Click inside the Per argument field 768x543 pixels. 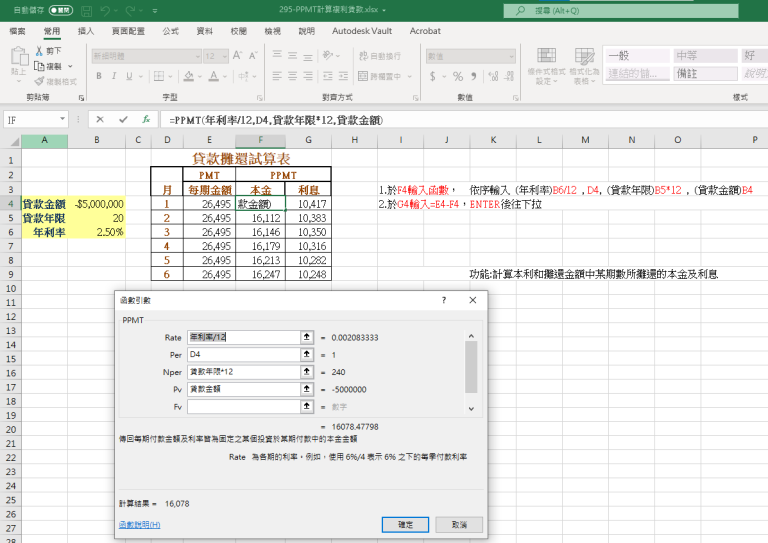click(x=244, y=354)
